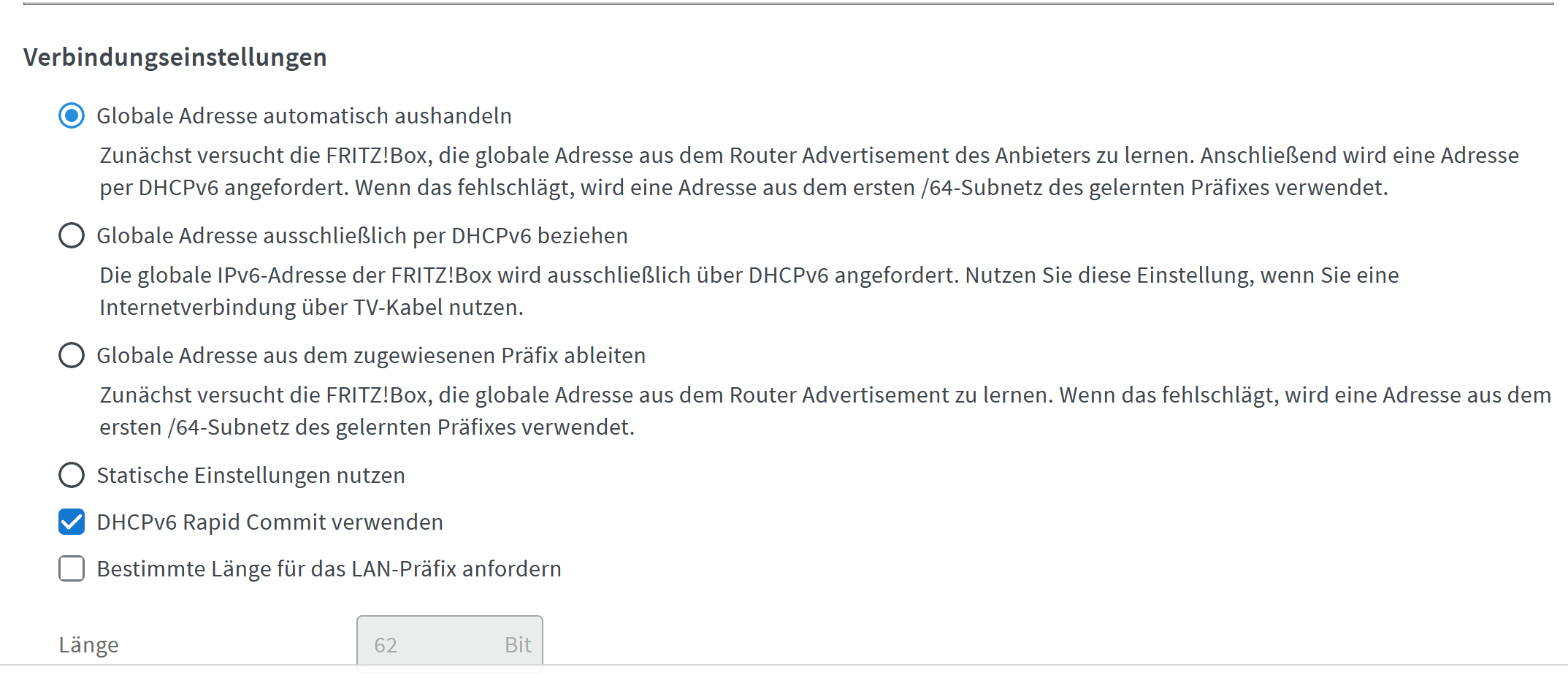
Task: Click description under 'aus dem zugewiesenen Präfix ableiten'
Action: pos(825,411)
